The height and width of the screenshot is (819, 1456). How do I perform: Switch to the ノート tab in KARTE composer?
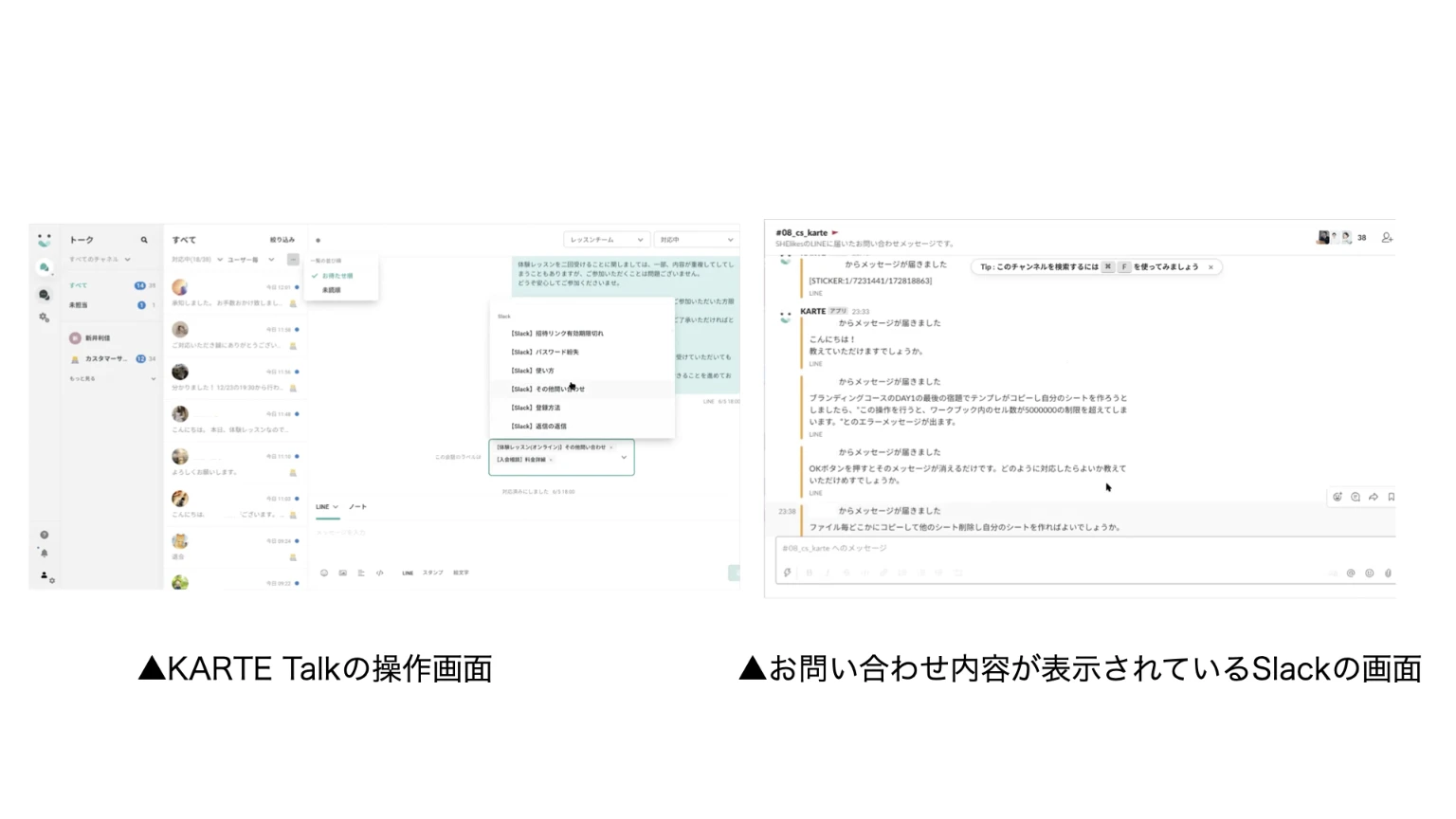point(357,507)
